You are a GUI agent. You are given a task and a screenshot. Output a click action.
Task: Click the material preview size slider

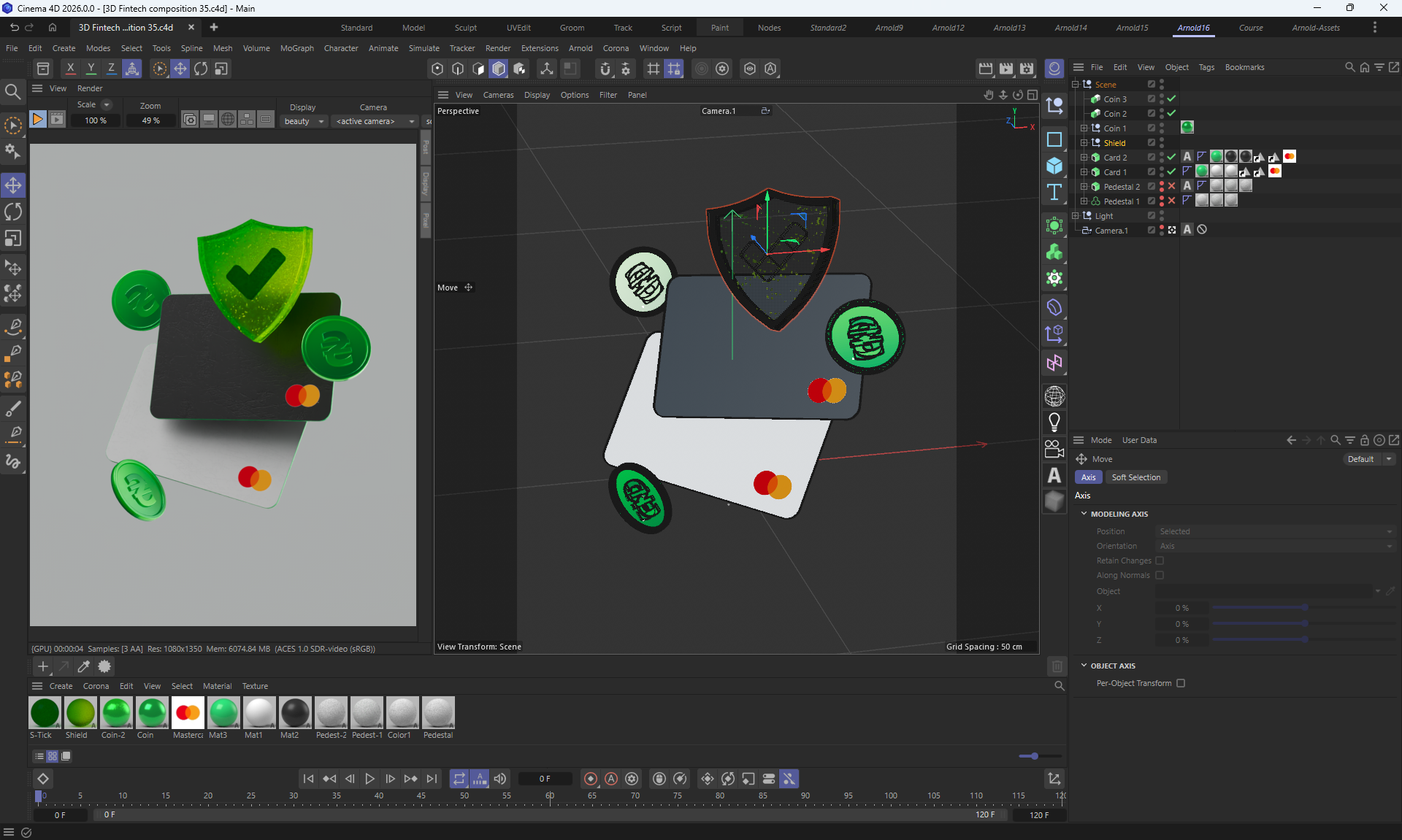pyautogui.click(x=1034, y=756)
